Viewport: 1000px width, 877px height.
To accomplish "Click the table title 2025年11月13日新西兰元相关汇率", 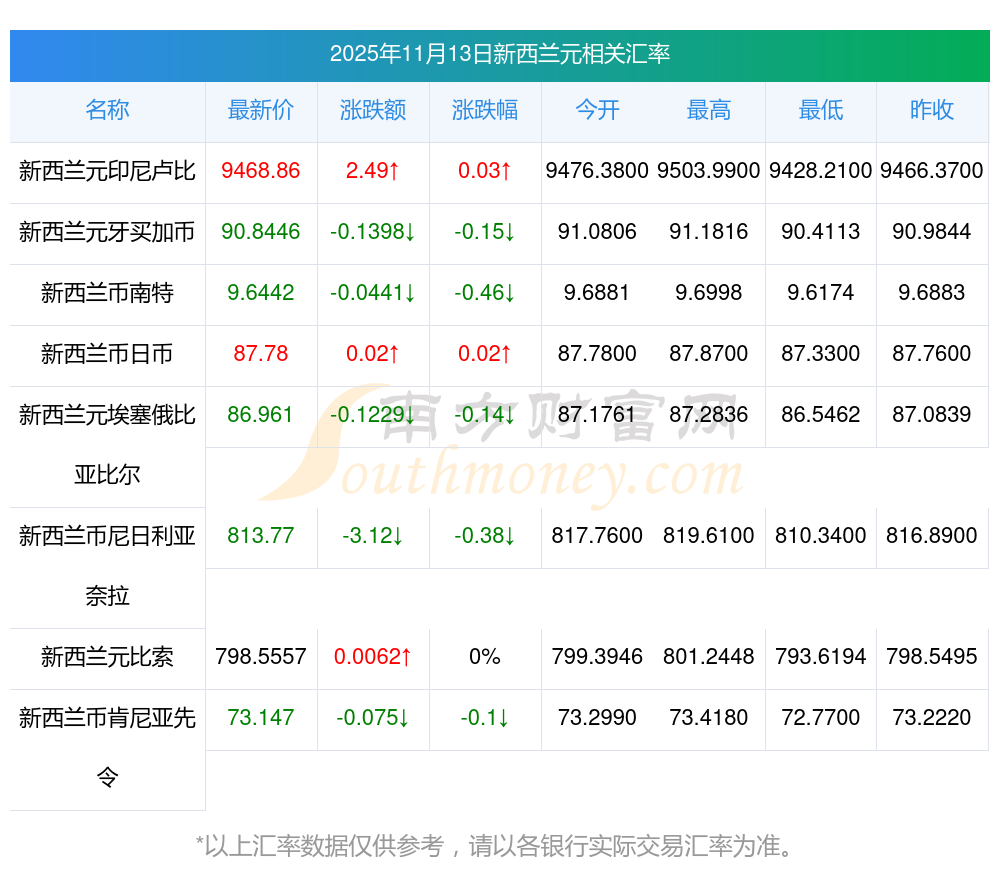I will coord(499,54).
